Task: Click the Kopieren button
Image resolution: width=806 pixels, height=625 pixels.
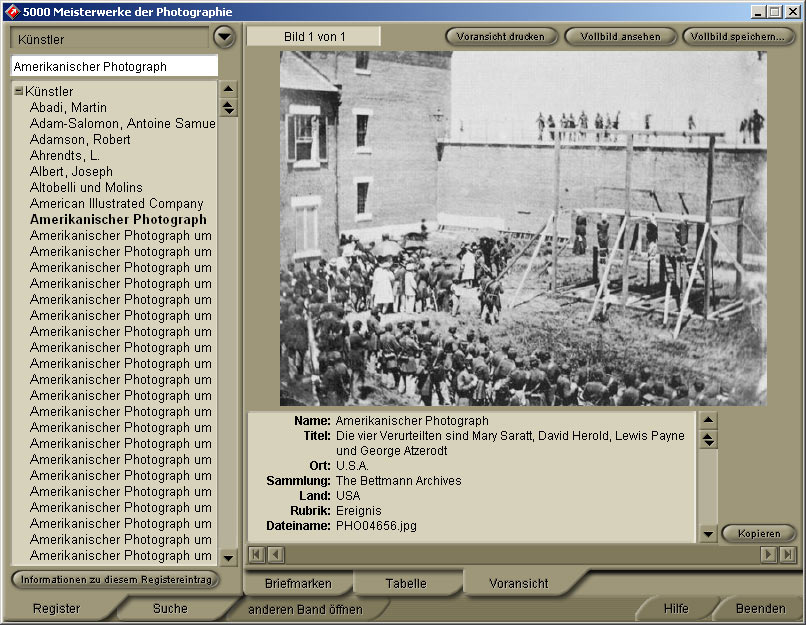Action: tap(758, 534)
